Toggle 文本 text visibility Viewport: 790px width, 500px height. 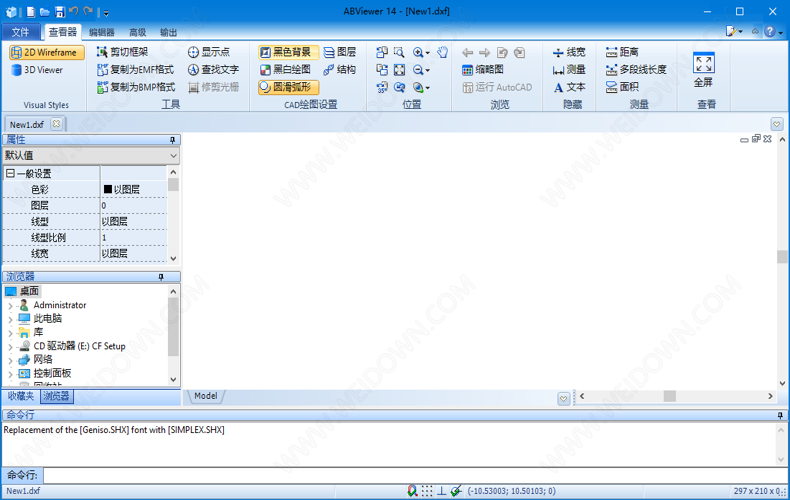tap(569, 87)
